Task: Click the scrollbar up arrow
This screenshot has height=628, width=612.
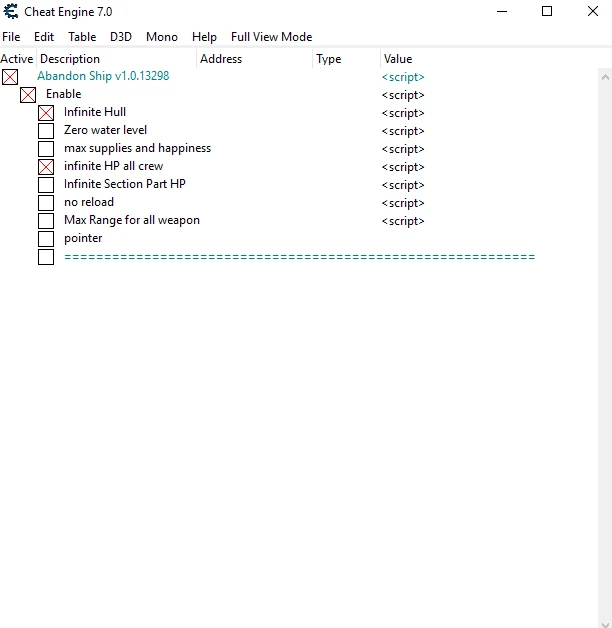Action: (x=605, y=77)
